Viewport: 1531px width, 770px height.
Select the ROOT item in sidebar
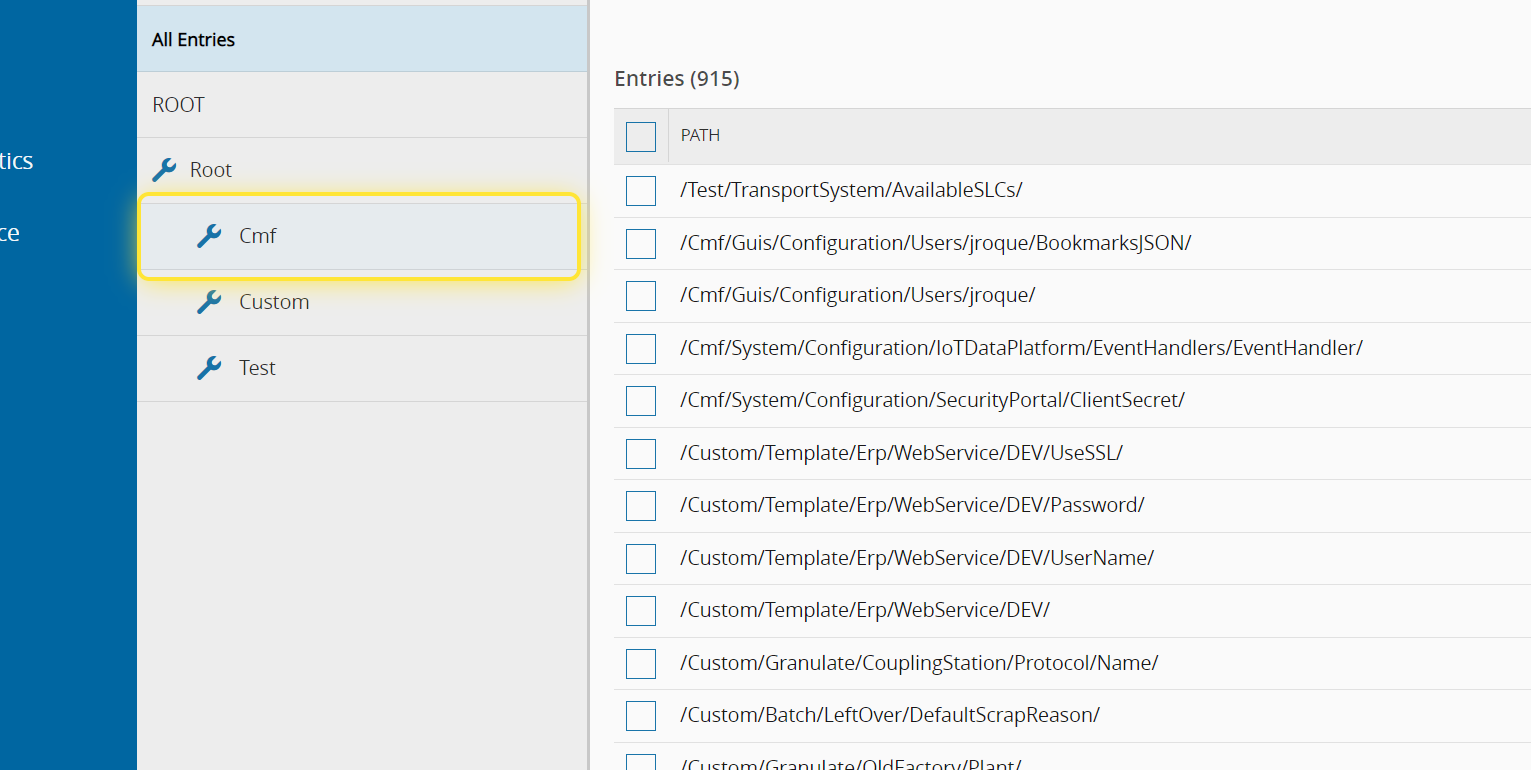178,105
